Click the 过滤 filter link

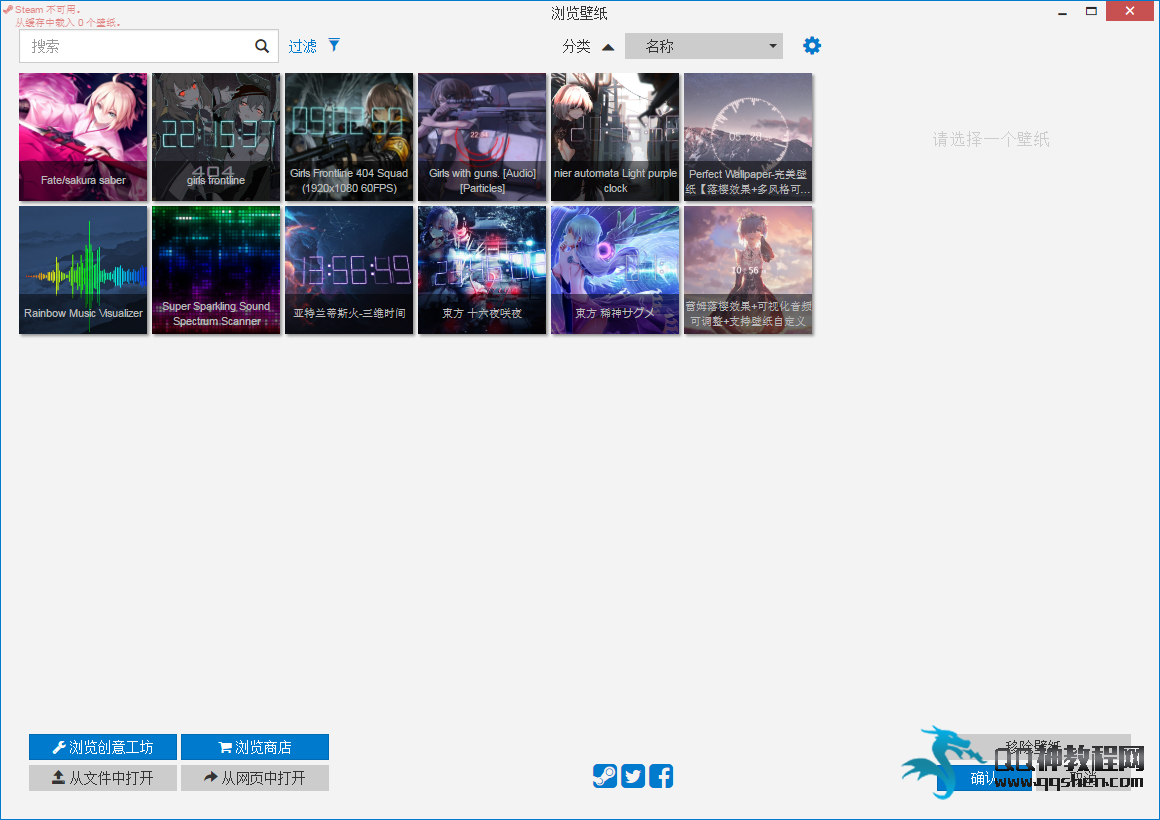(303, 47)
